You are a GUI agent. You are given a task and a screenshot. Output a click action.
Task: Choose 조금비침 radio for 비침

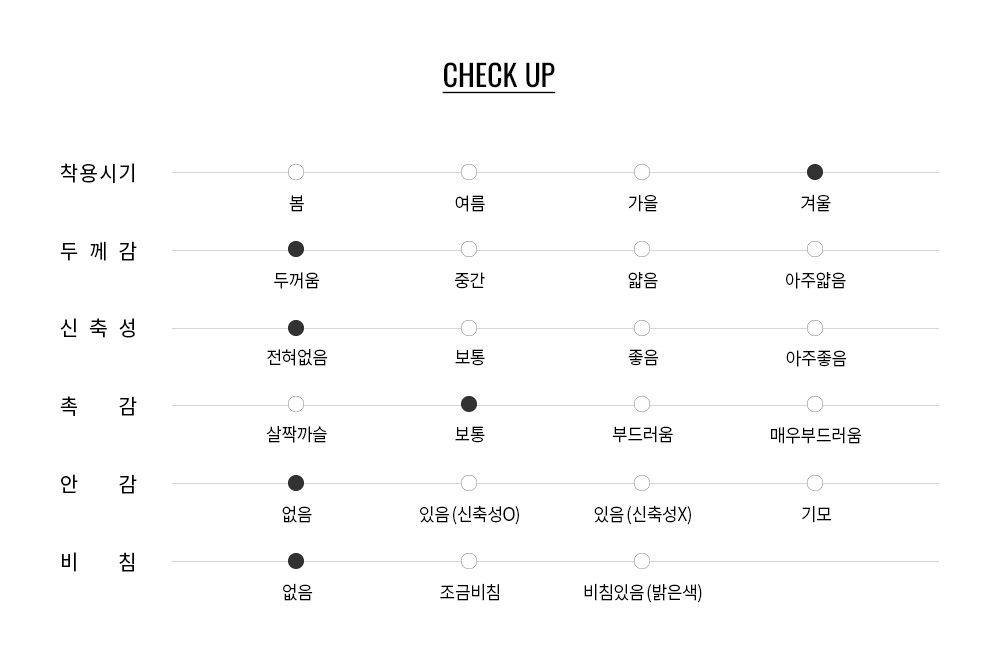pos(469,561)
